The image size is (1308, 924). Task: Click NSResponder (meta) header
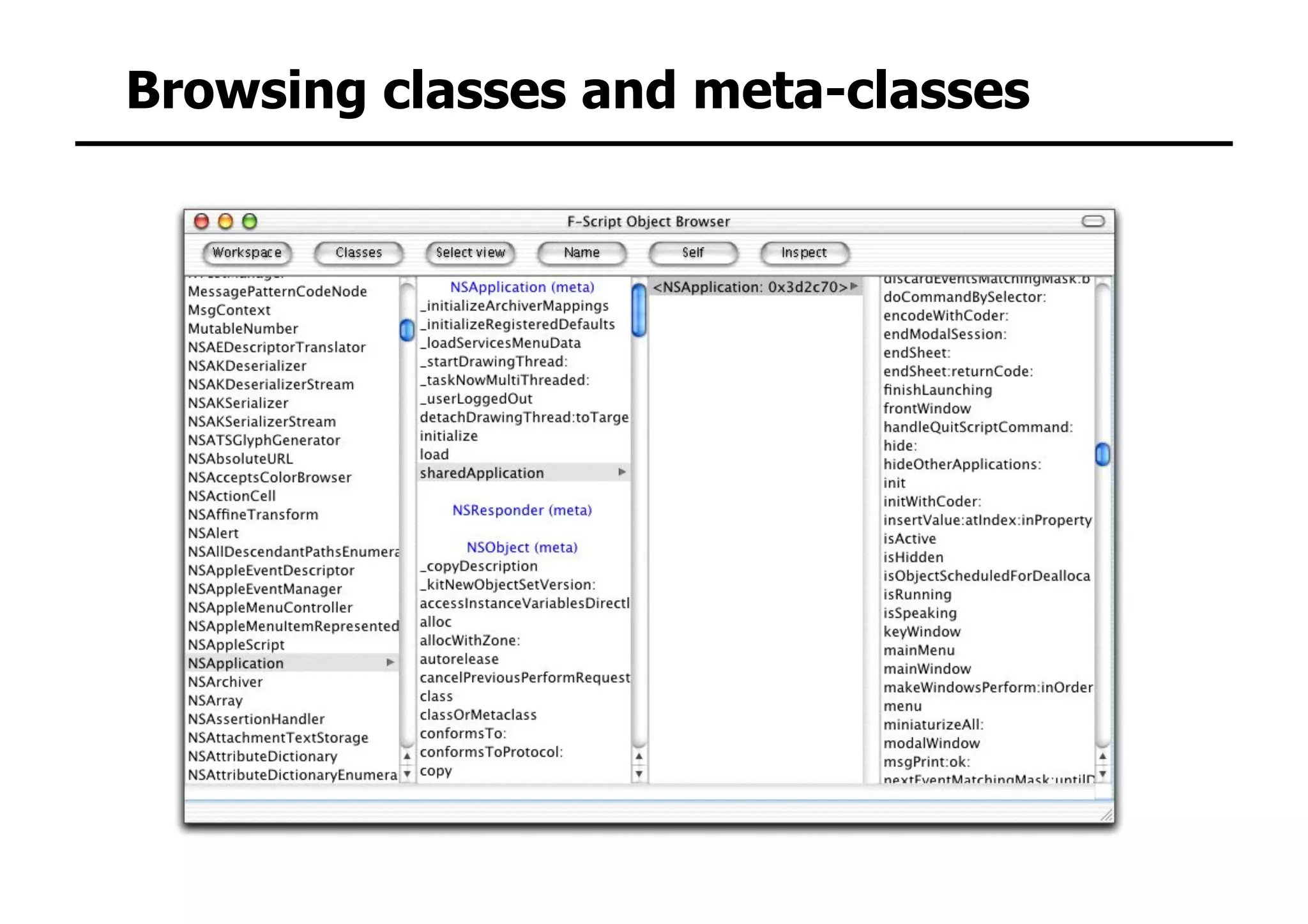point(522,510)
